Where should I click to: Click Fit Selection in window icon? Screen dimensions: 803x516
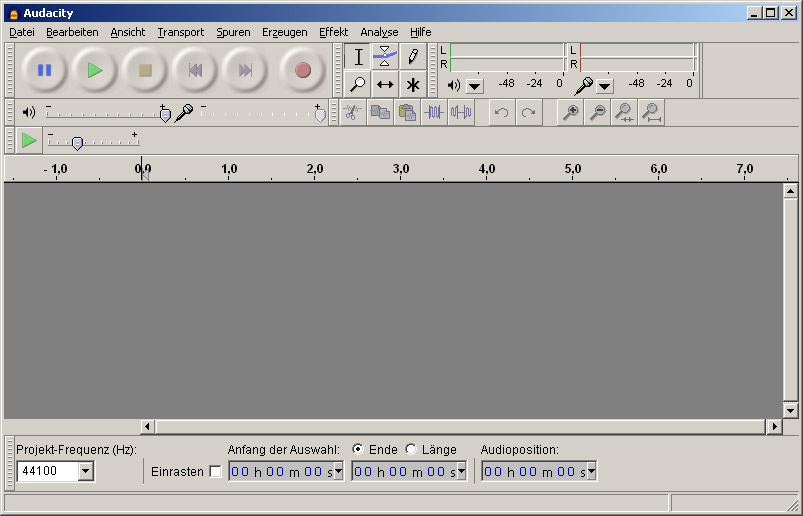point(624,112)
